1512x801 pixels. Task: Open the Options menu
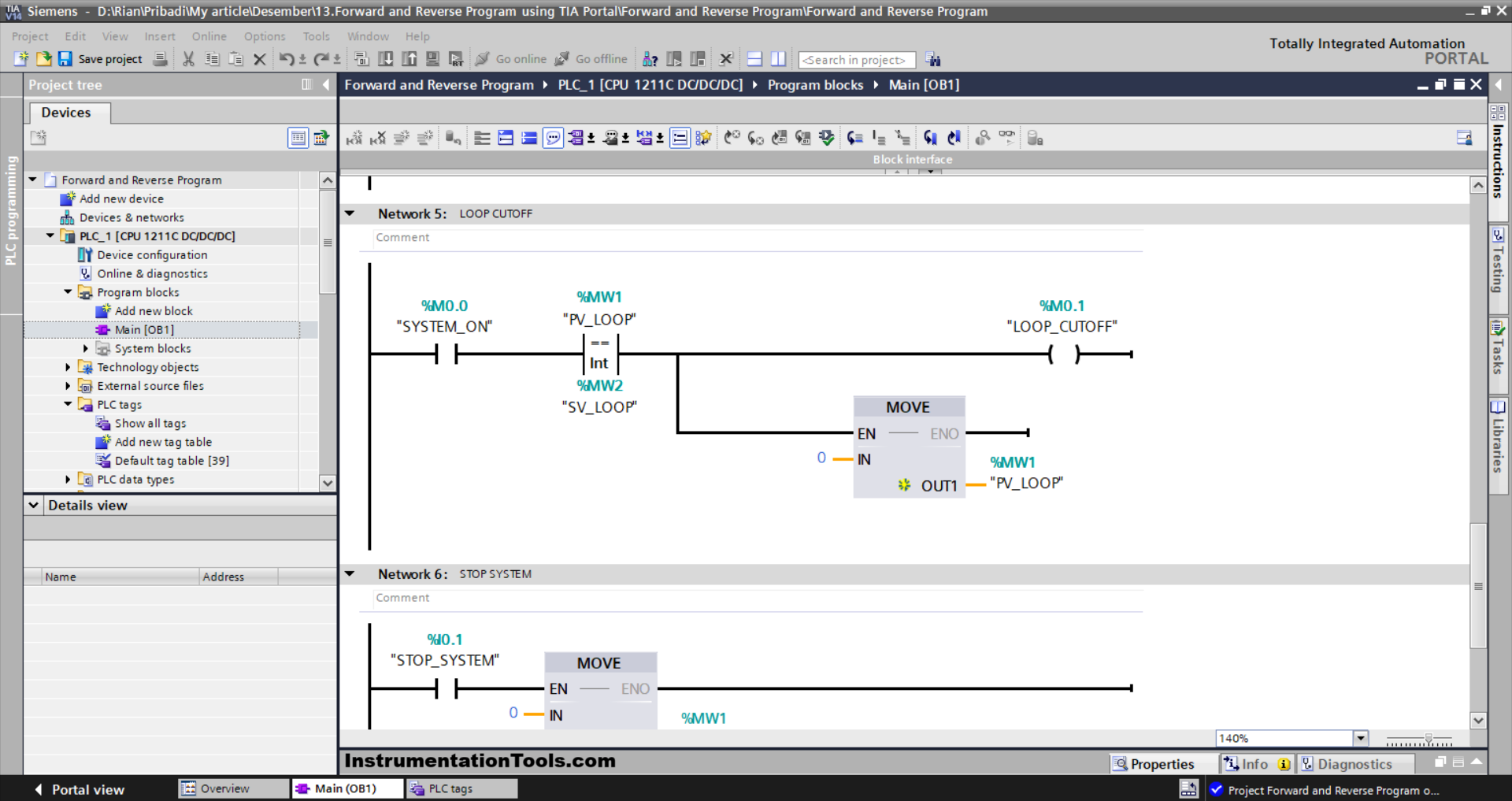tap(265, 36)
